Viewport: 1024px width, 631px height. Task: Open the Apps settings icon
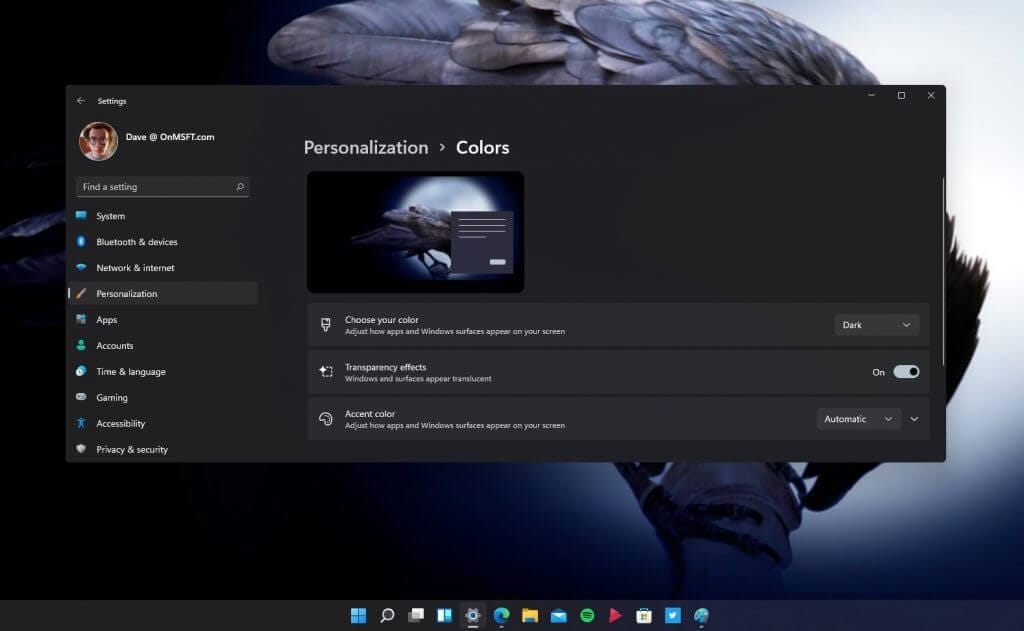pyautogui.click(x=89, y=319)
